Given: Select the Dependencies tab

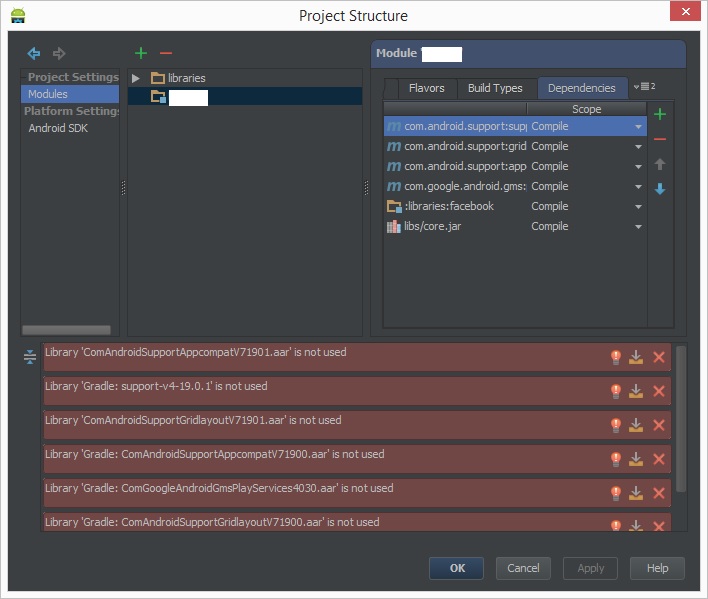Looking at the screenshot, I should [x=582, y=88].
